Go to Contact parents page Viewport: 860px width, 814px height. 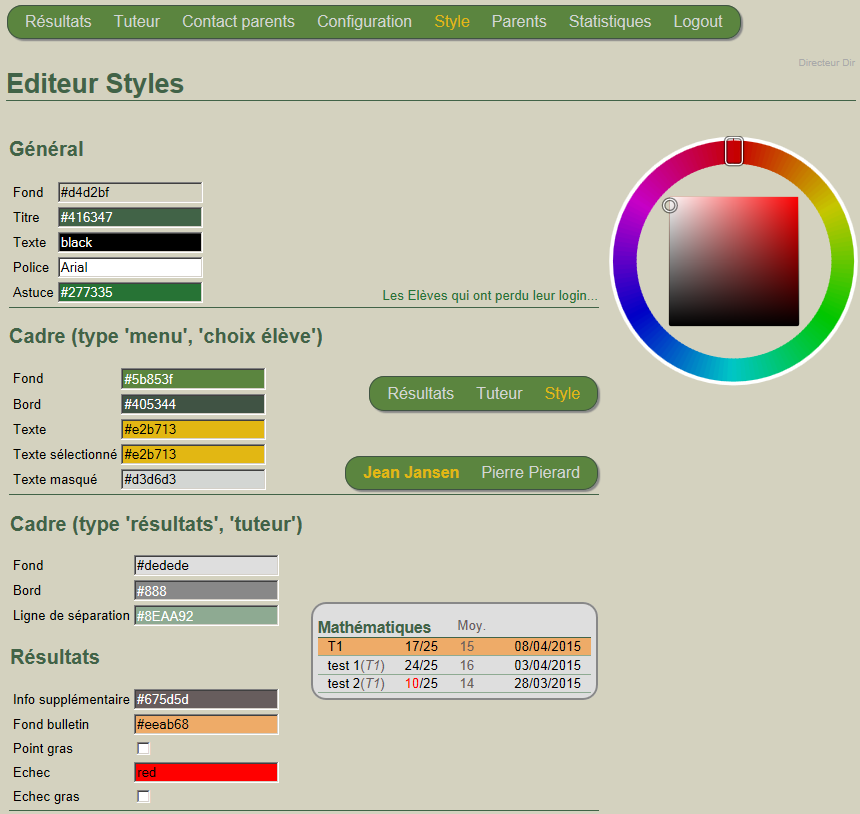[x=238, y=21]
